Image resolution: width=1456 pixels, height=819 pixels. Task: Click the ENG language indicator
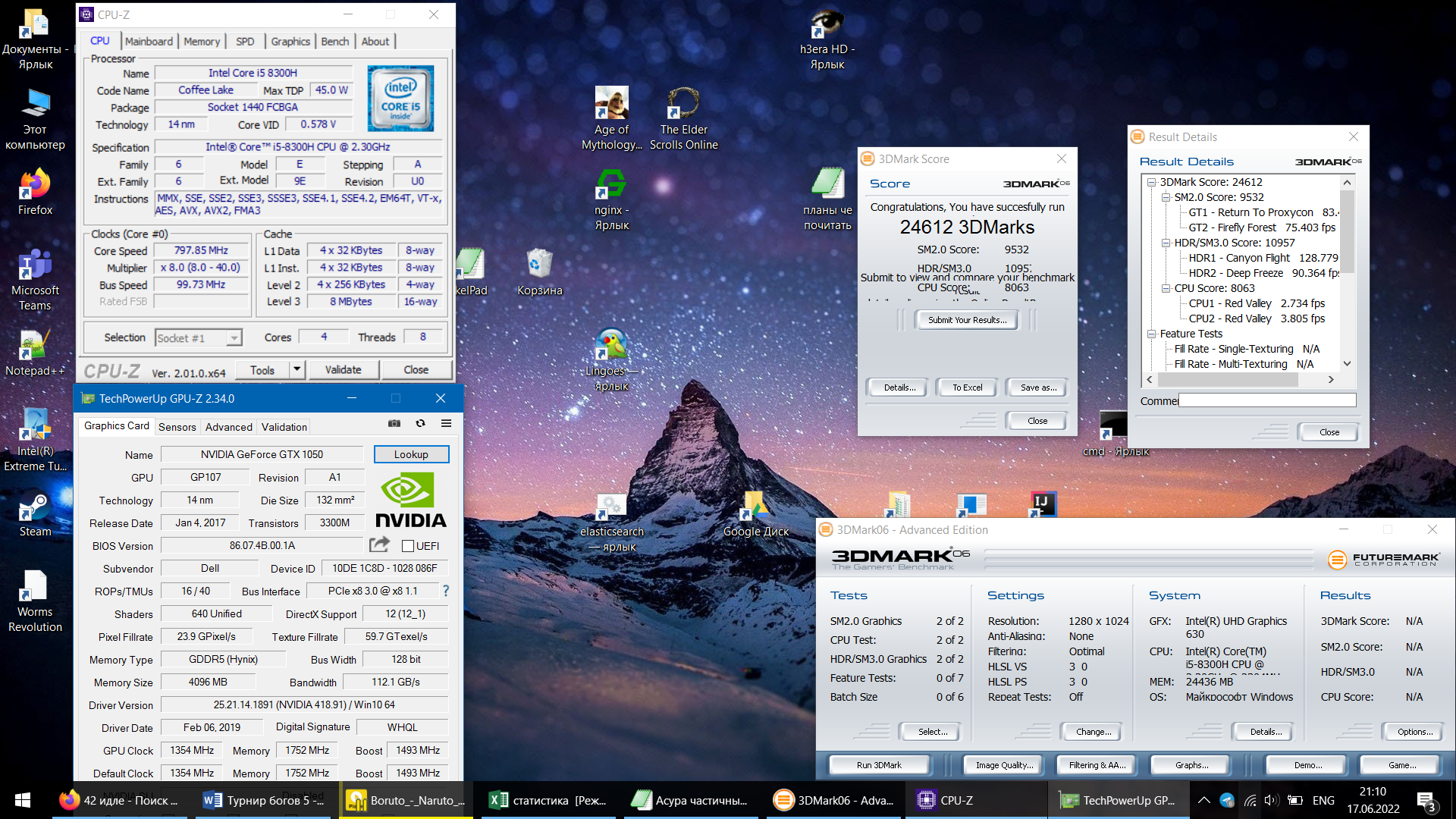coord(1323,800)
